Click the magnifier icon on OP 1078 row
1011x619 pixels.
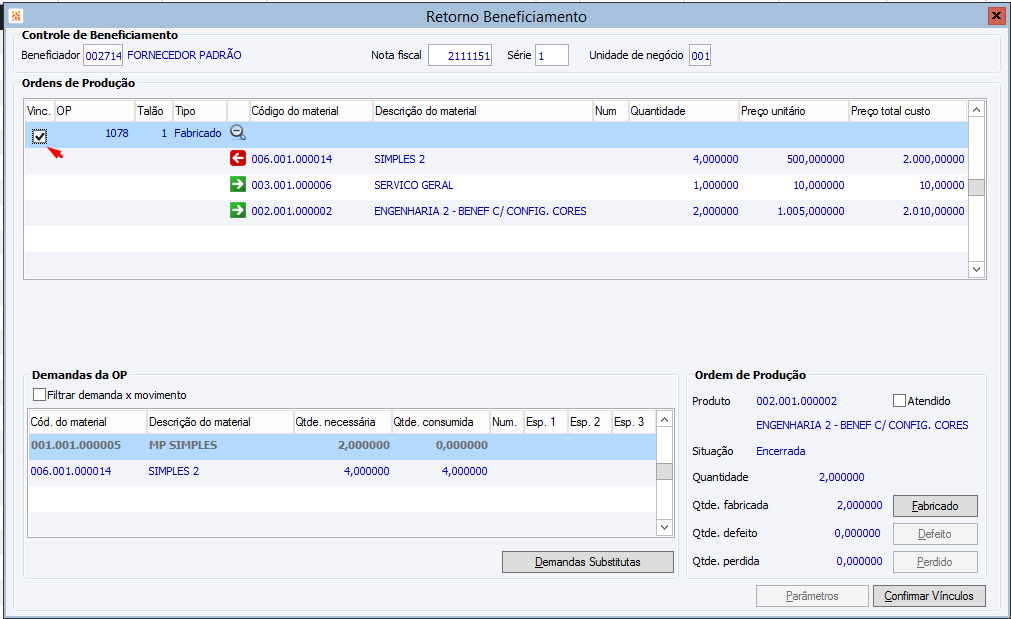[238, 133]
